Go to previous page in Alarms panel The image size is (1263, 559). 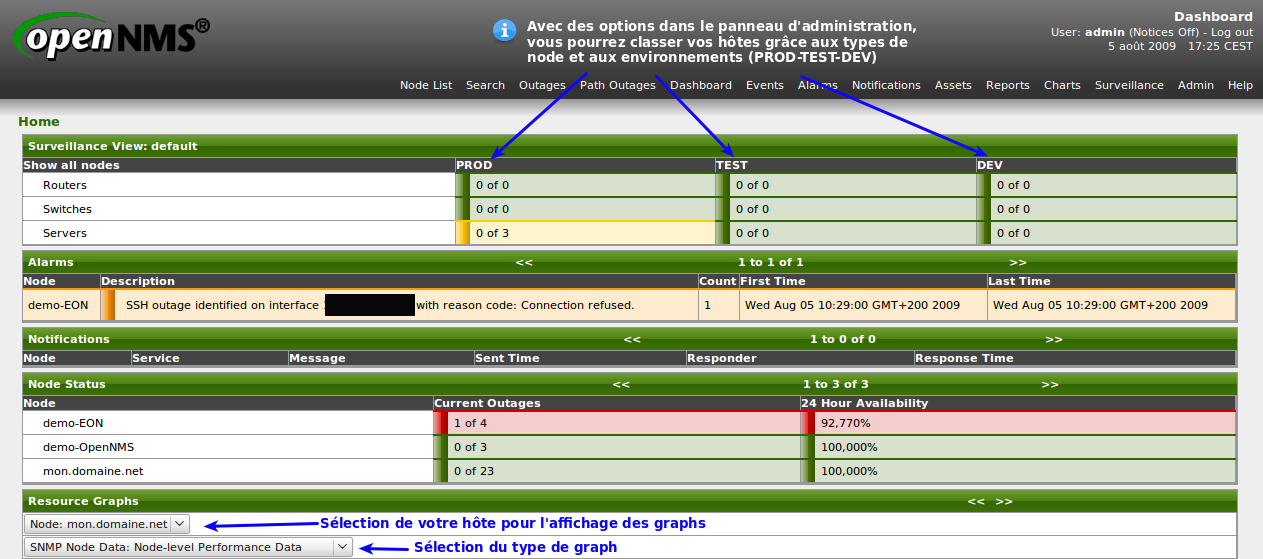524,262
